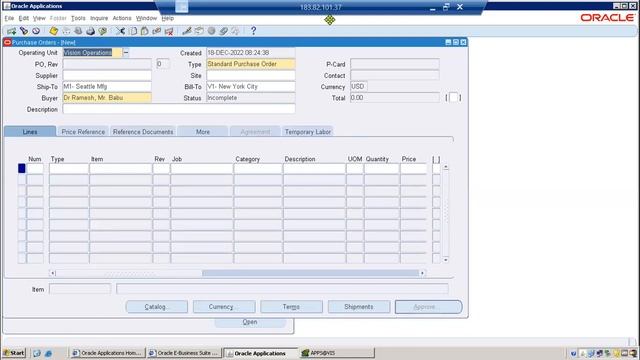
Task: Click the Buyer field Dr Ramesh, Mr. Babu
Action: tap(107, 98)
